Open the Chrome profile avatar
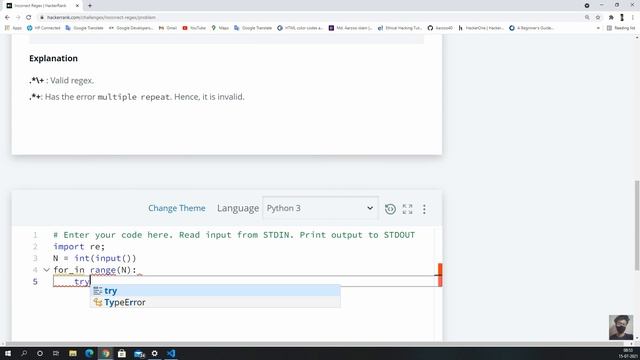Image resolution: width=640 pixels, height=360 pixels. (622, 18)
